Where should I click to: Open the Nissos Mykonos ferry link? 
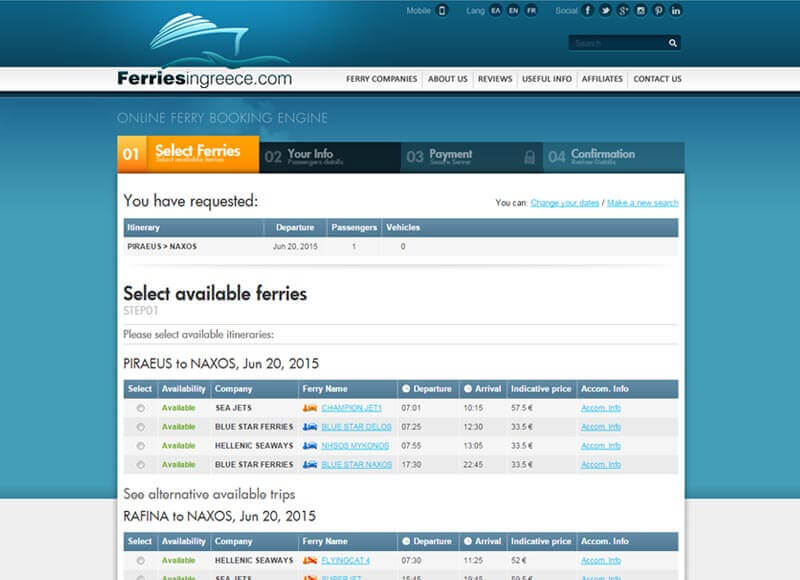(355, 446)
